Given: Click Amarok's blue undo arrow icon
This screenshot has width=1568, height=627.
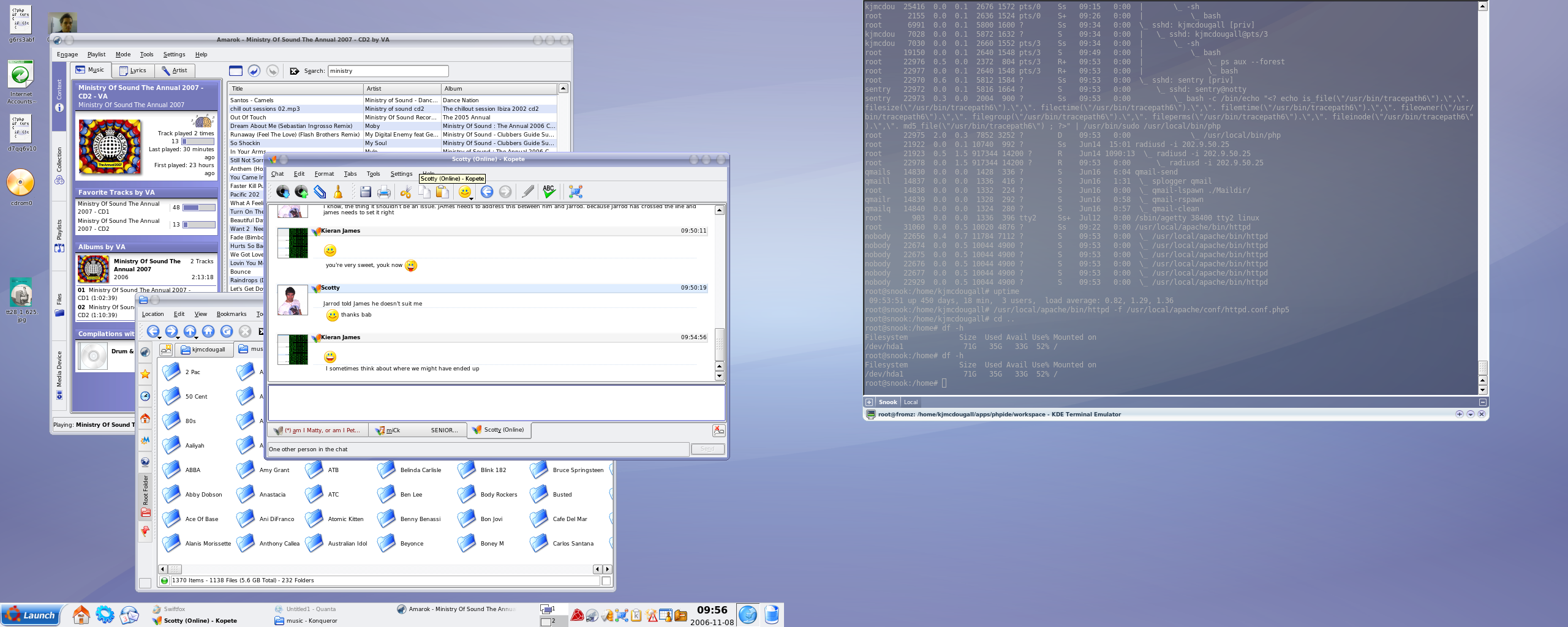Looking at the screenshot, I should point(254,71).
